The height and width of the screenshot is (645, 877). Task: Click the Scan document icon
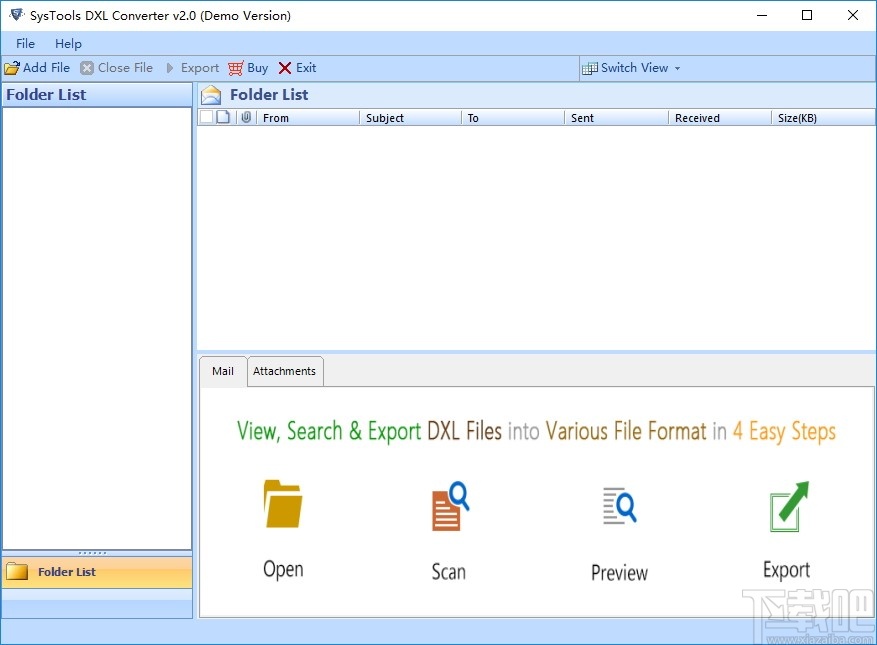tap(450, 506)
